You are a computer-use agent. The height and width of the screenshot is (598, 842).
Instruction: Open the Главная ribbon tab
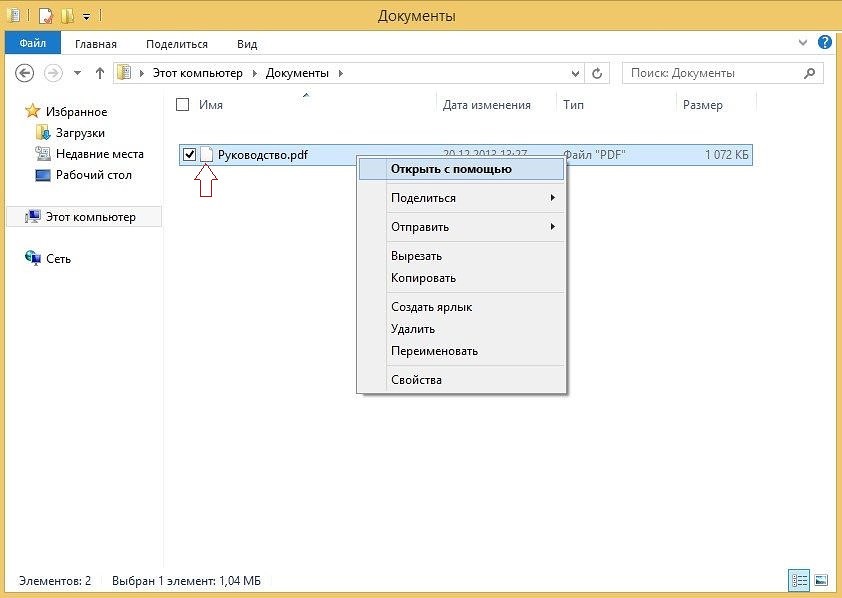click(96, 44)
